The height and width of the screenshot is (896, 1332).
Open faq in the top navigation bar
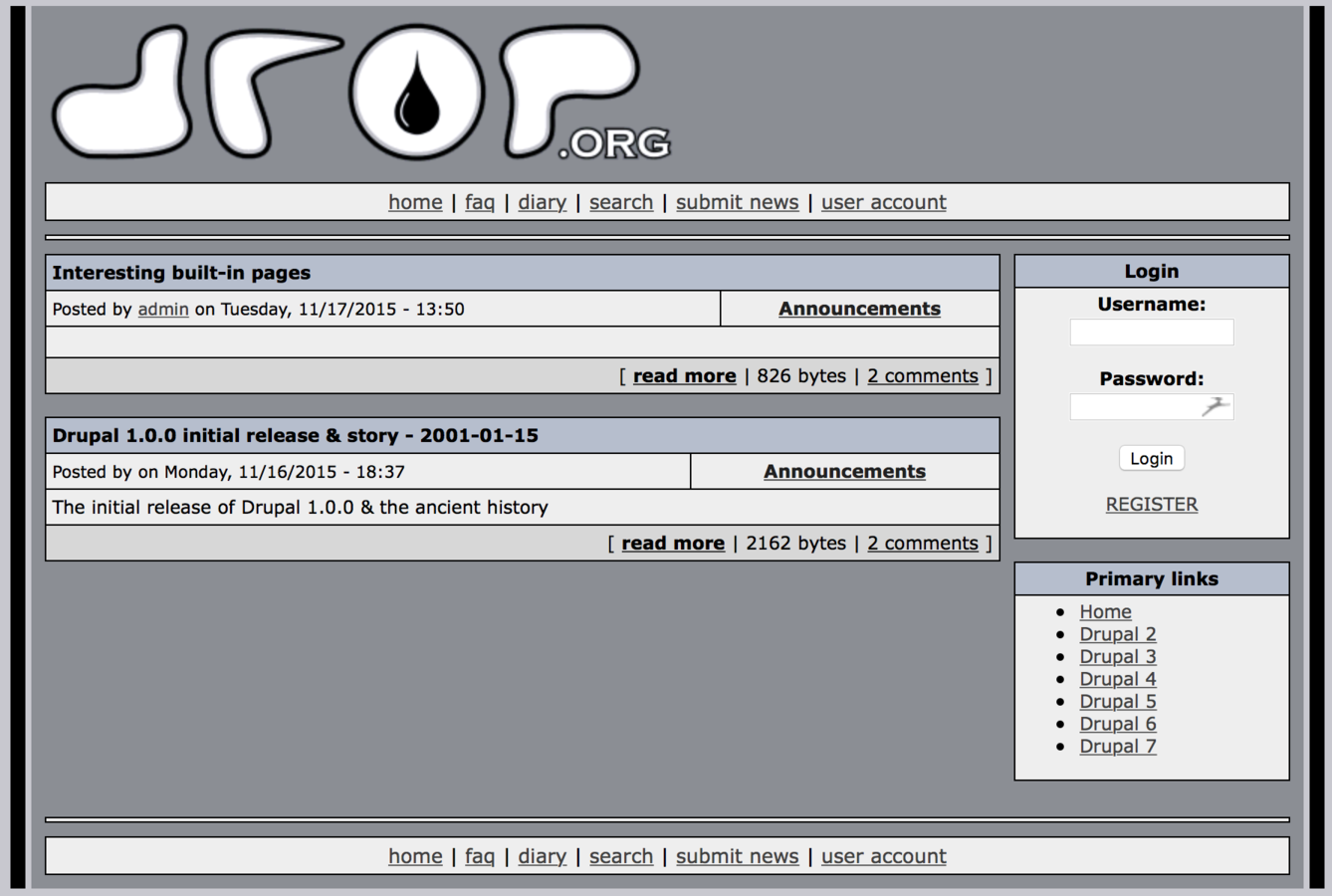click(480, 202)
